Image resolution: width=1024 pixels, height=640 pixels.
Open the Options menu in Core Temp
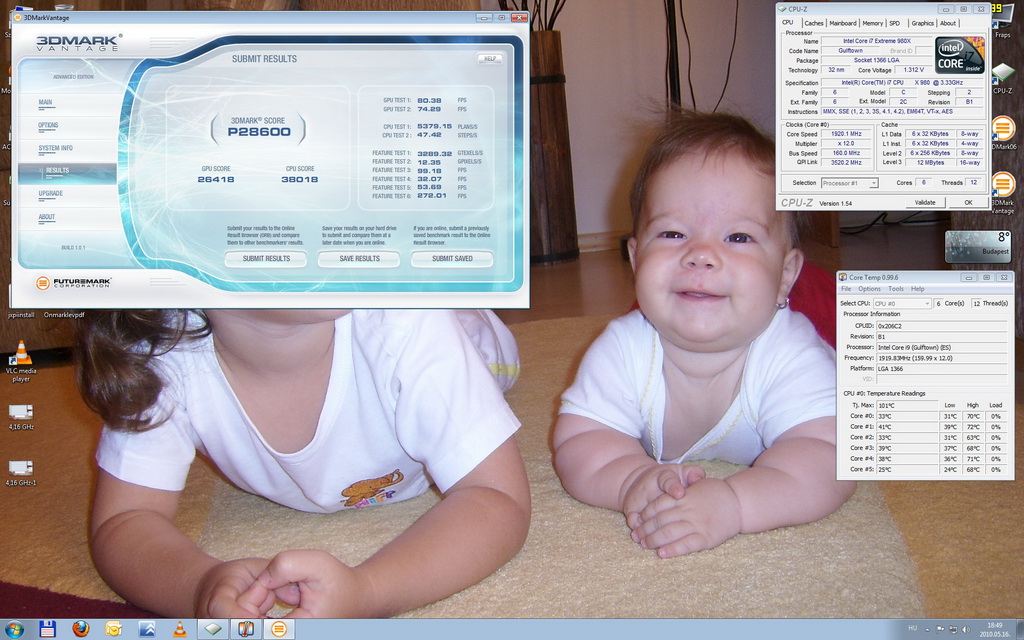[x=869, y=289]
